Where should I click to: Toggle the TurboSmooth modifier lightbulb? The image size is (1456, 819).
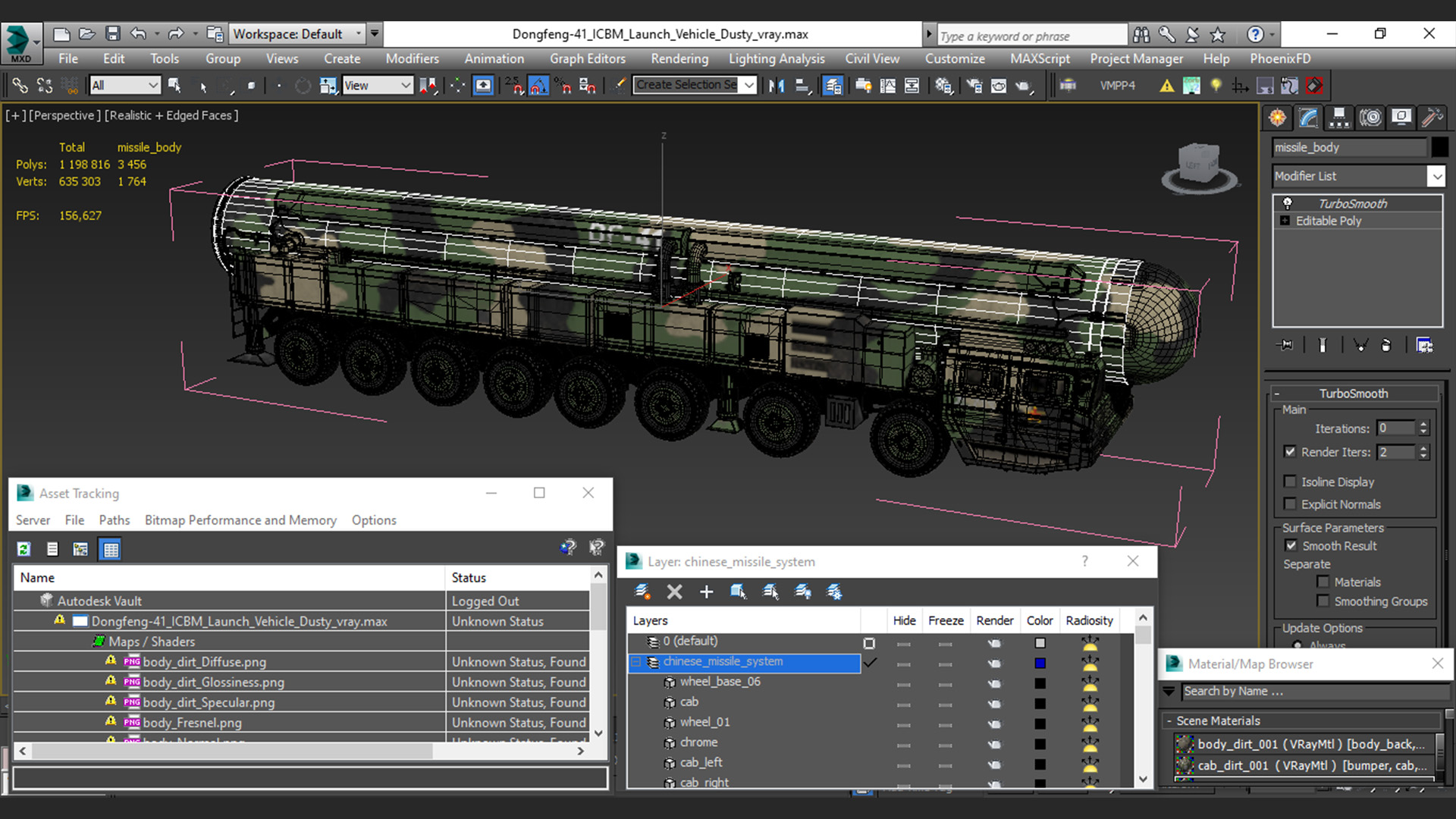[1287, 203]
